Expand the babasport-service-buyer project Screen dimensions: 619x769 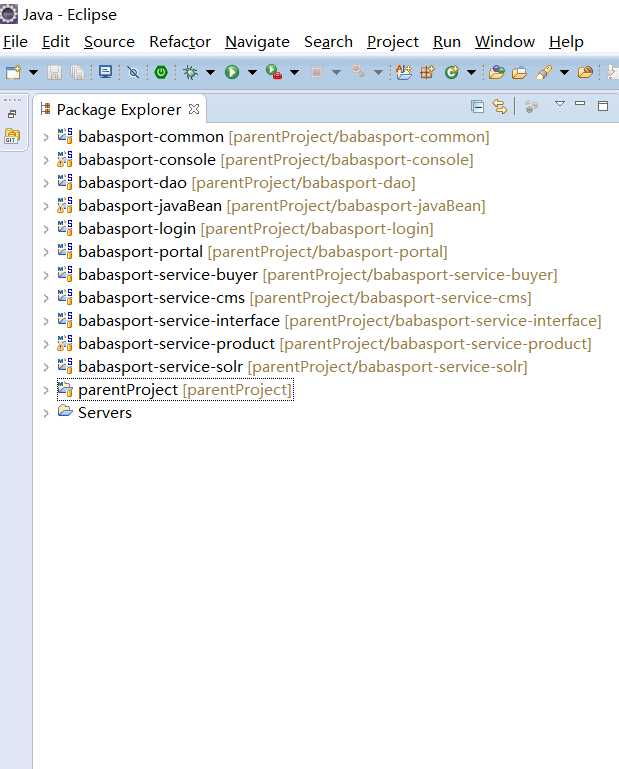pyautogui.click(x=46, y=275)
